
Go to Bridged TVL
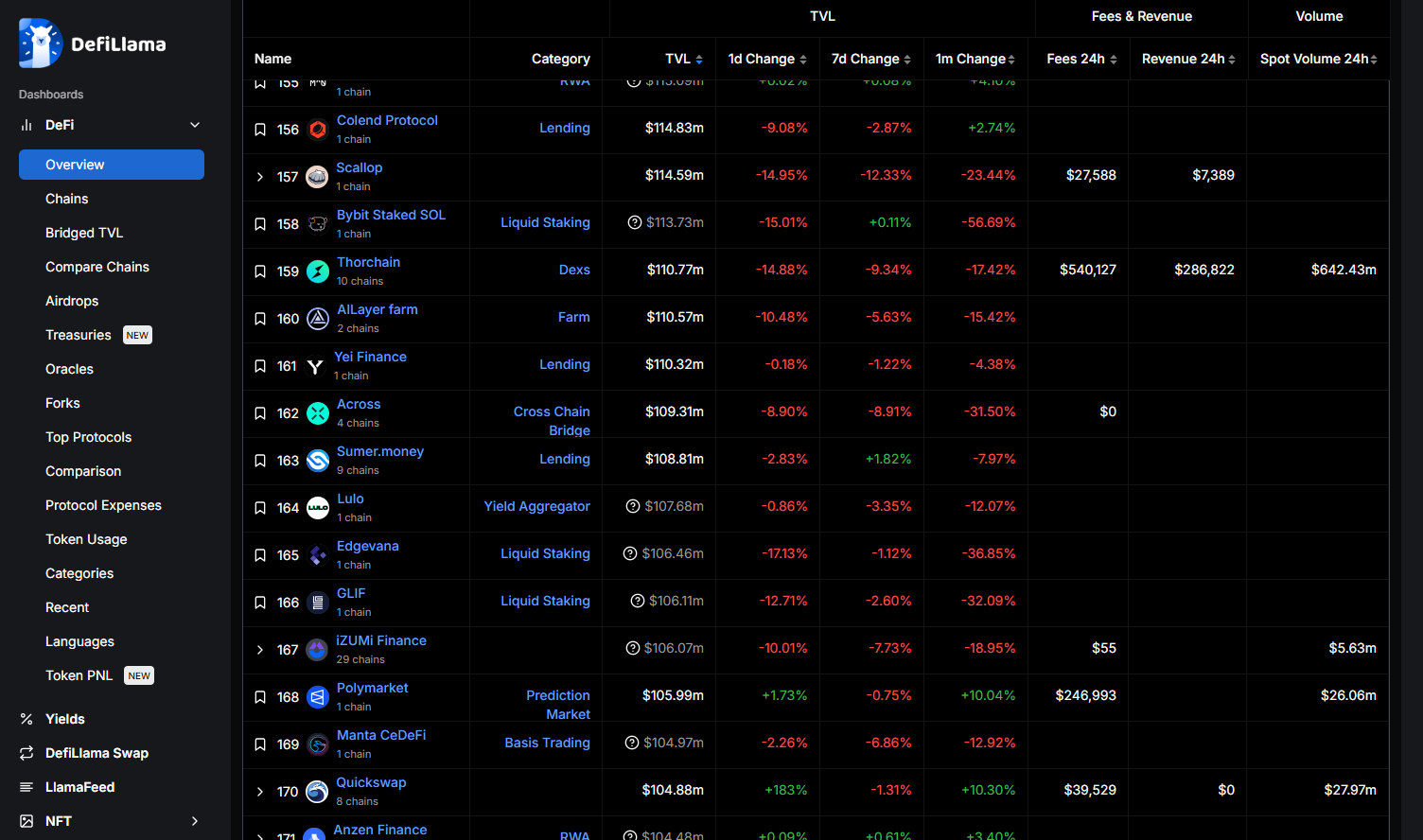click(84, 233)
